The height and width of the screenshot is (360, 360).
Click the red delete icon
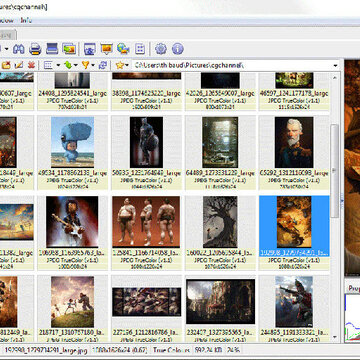tap(31, 65)
